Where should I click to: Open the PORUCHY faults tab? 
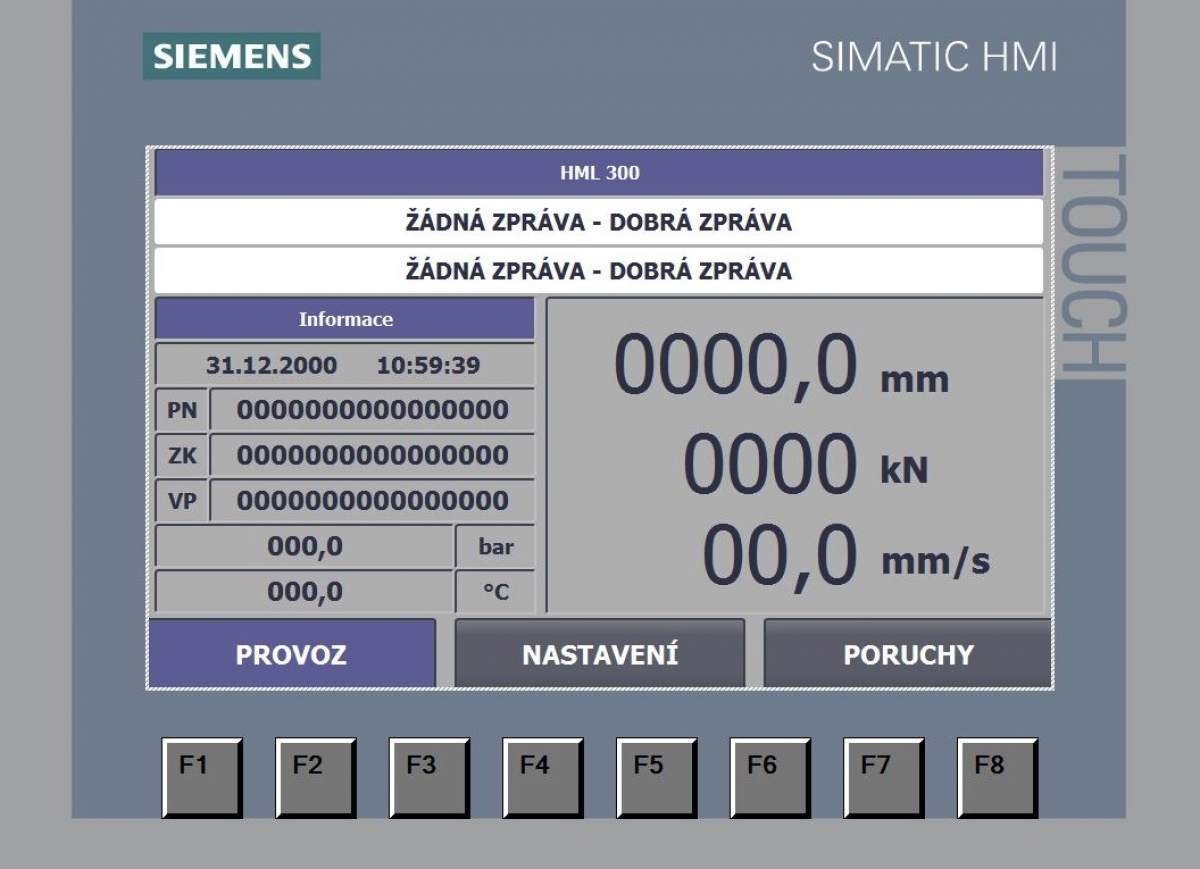pos(907,654)
